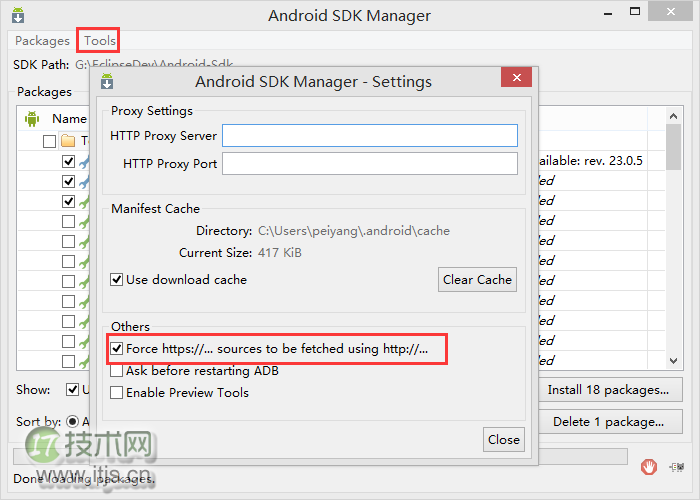The width and height of the screenshot is (700, 500).
Task: Close the Settings dialog with Close button
Action: 504,440
